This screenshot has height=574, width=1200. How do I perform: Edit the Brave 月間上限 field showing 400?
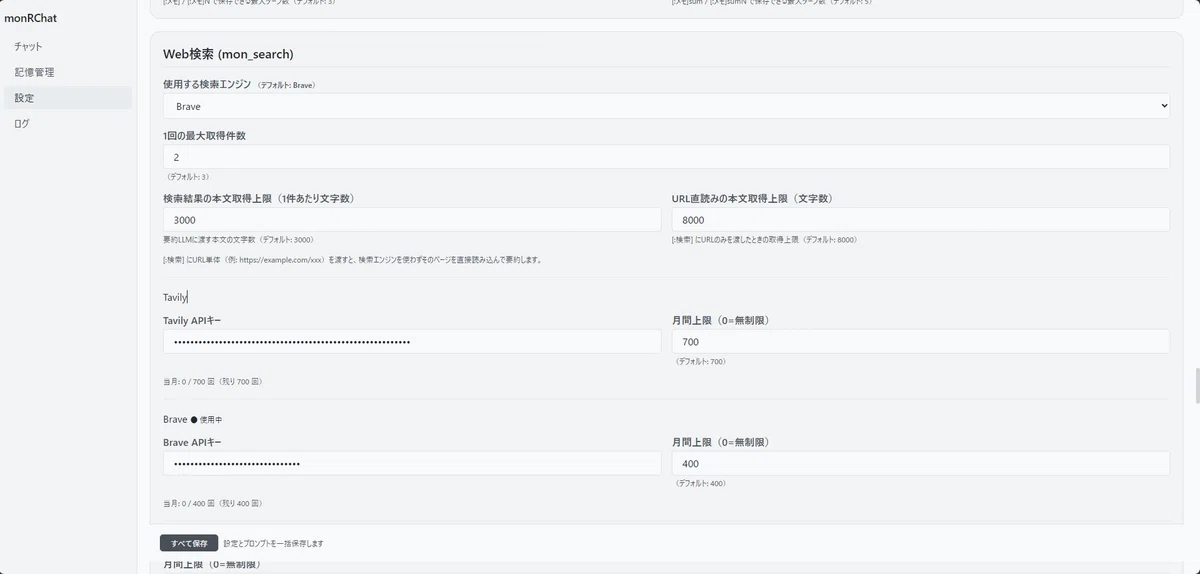pyautogui.click(x=920, y=464)
